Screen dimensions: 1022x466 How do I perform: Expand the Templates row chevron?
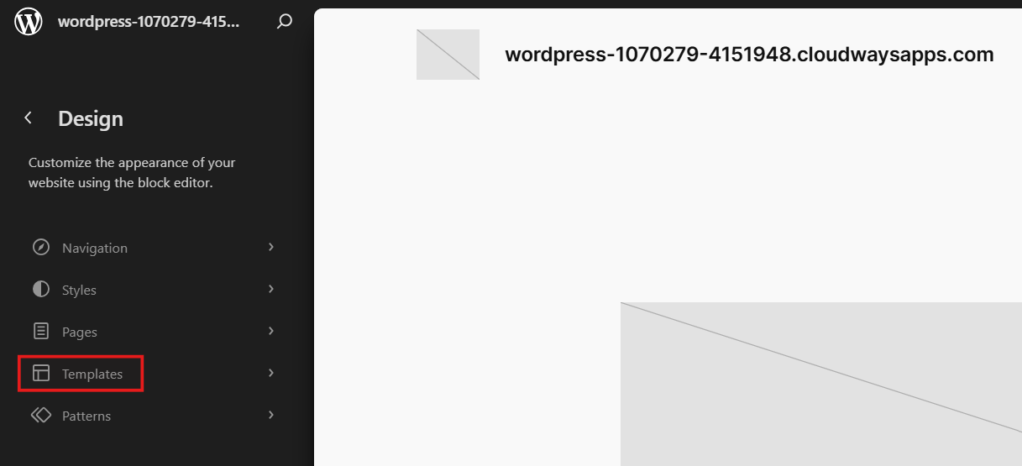271,373
